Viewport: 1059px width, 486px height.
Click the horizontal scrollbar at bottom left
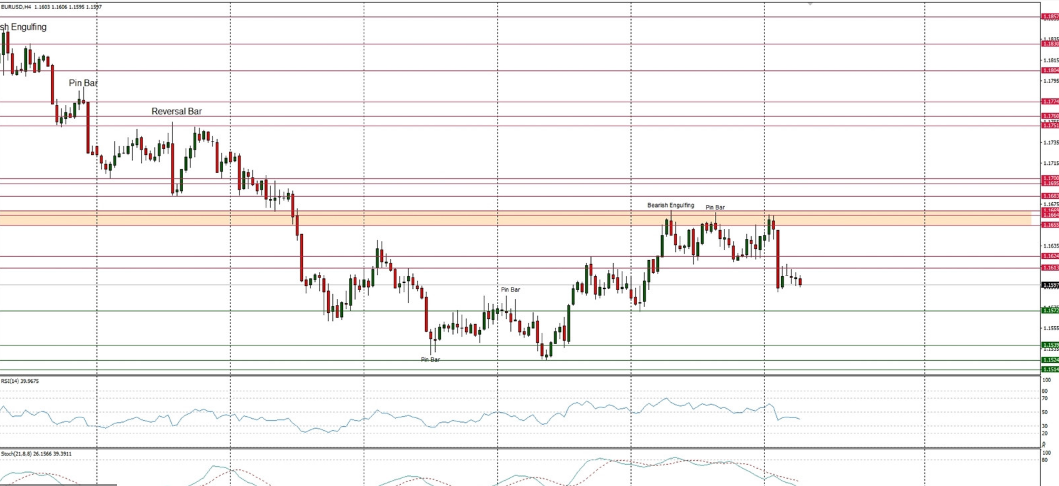58,484
